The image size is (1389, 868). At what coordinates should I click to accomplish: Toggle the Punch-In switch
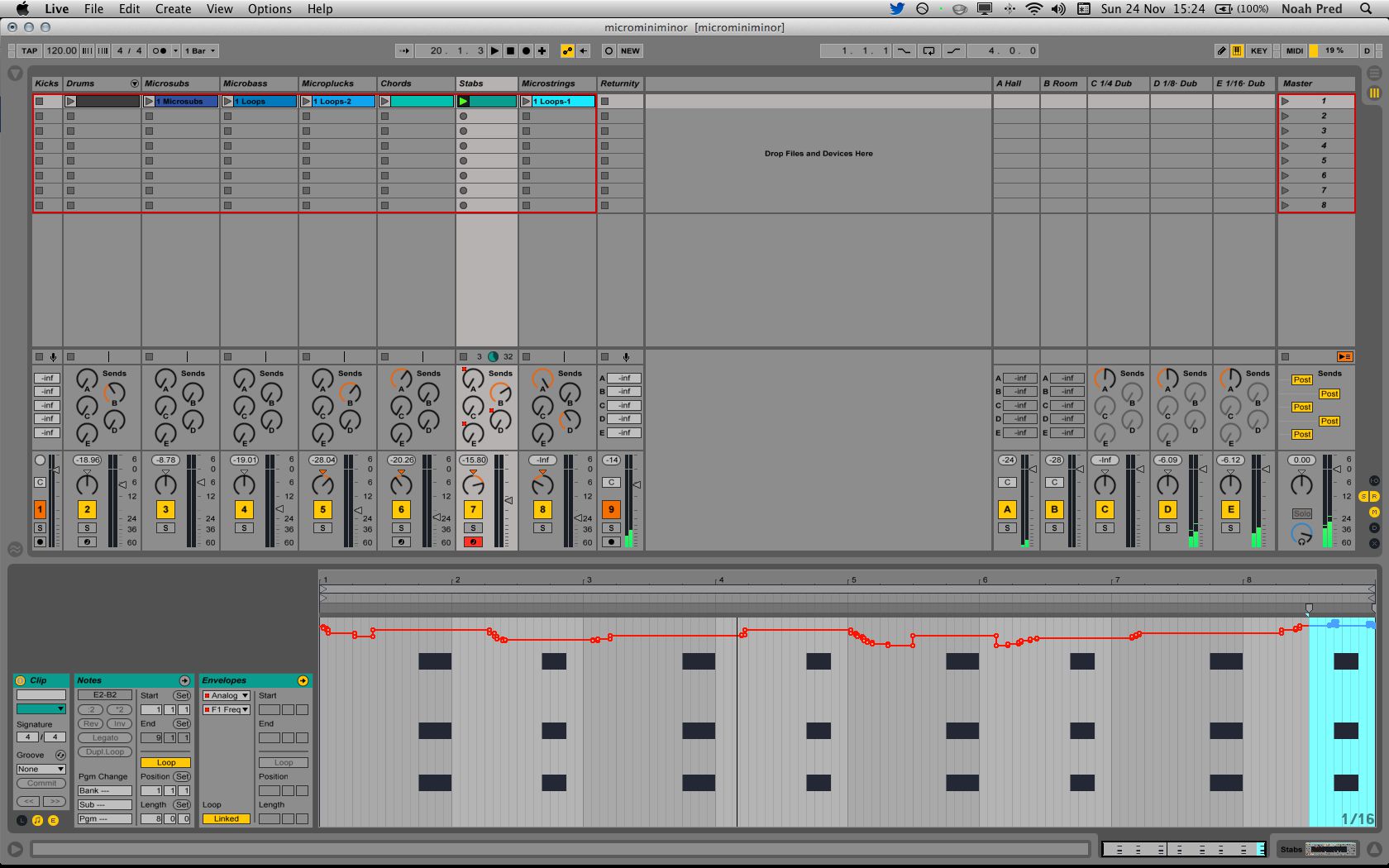pos(904,50)
